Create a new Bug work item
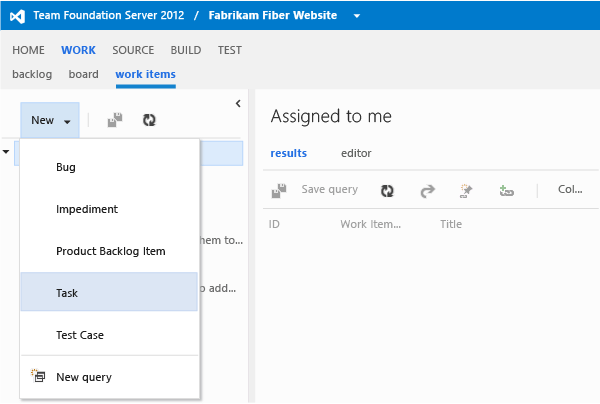This screenshot has height=404, width=600. (x=109, y=167)
